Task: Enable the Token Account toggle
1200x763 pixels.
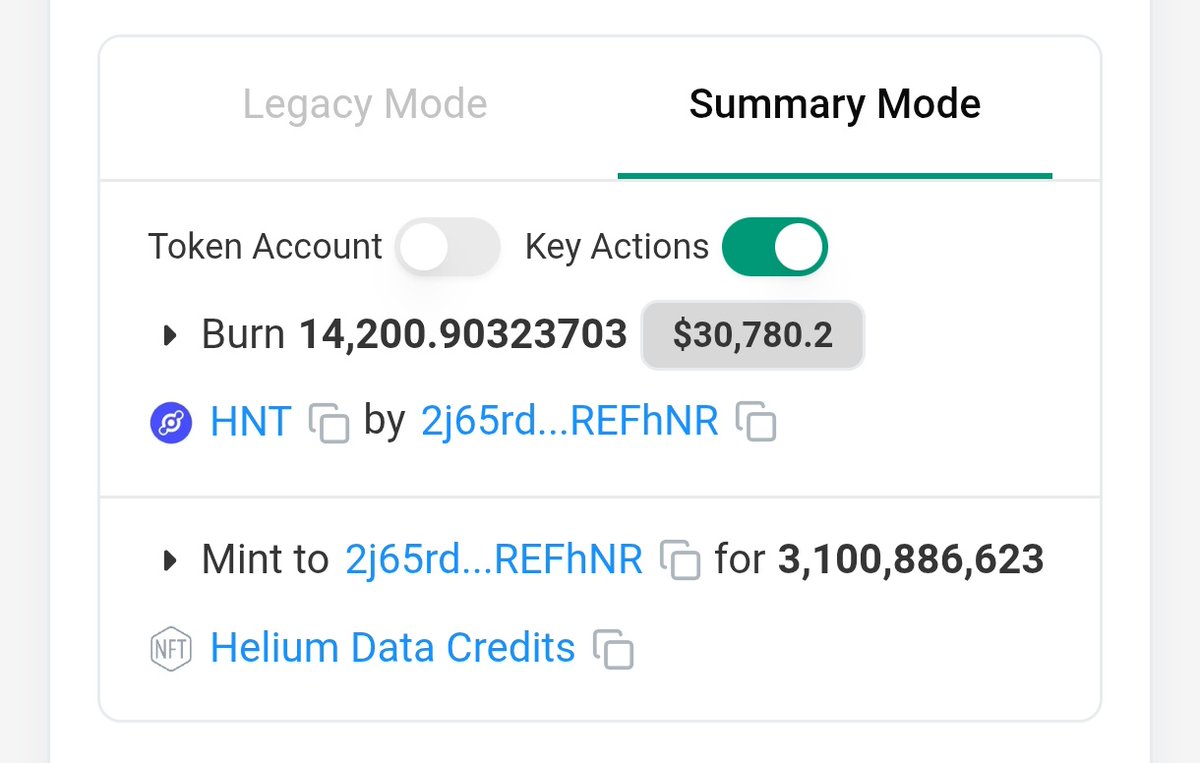Action: click(x=447, y=246)
